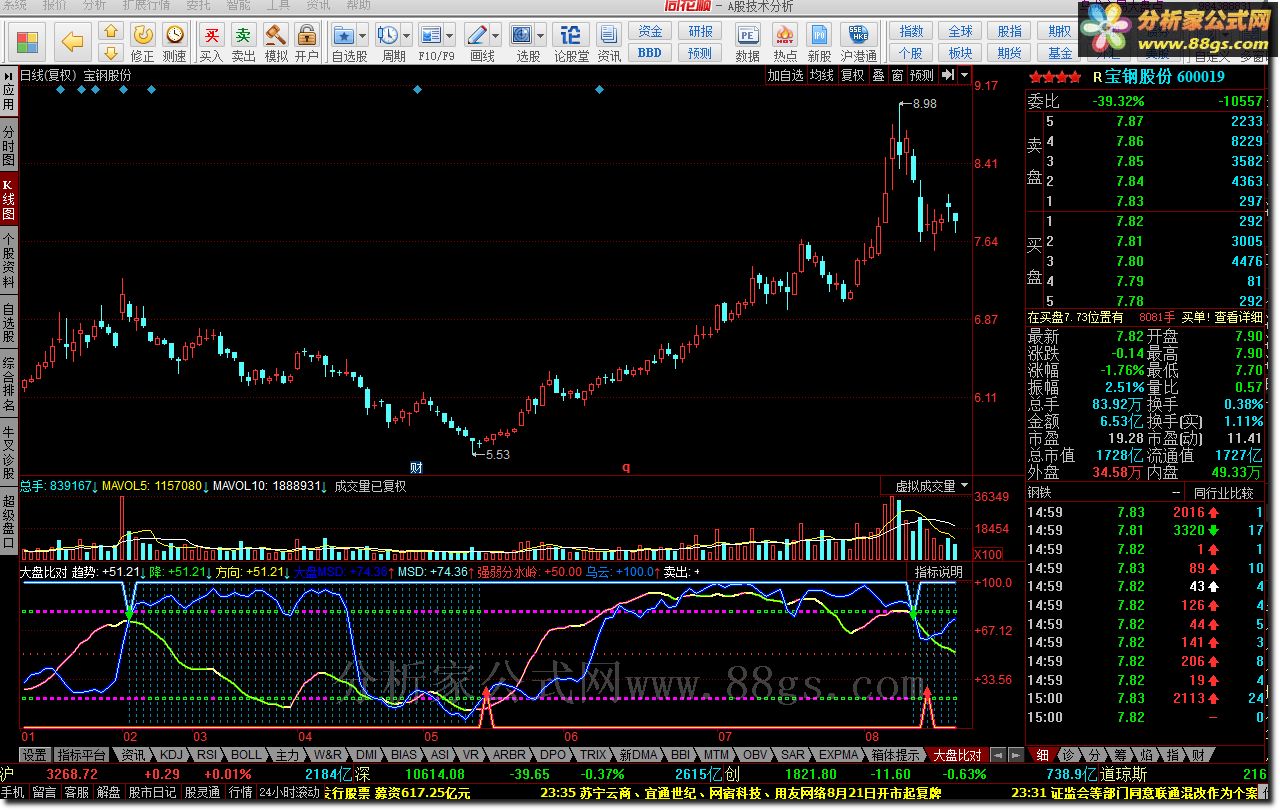Go back with the yellow left arrow
This screenshot has width=1280, height=810.
point(72,41)
